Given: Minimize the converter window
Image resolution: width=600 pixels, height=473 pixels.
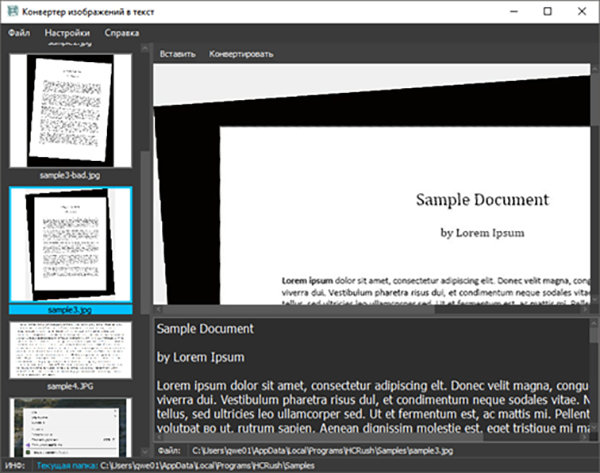Looking at the screenshot, I should coord(514,11).
